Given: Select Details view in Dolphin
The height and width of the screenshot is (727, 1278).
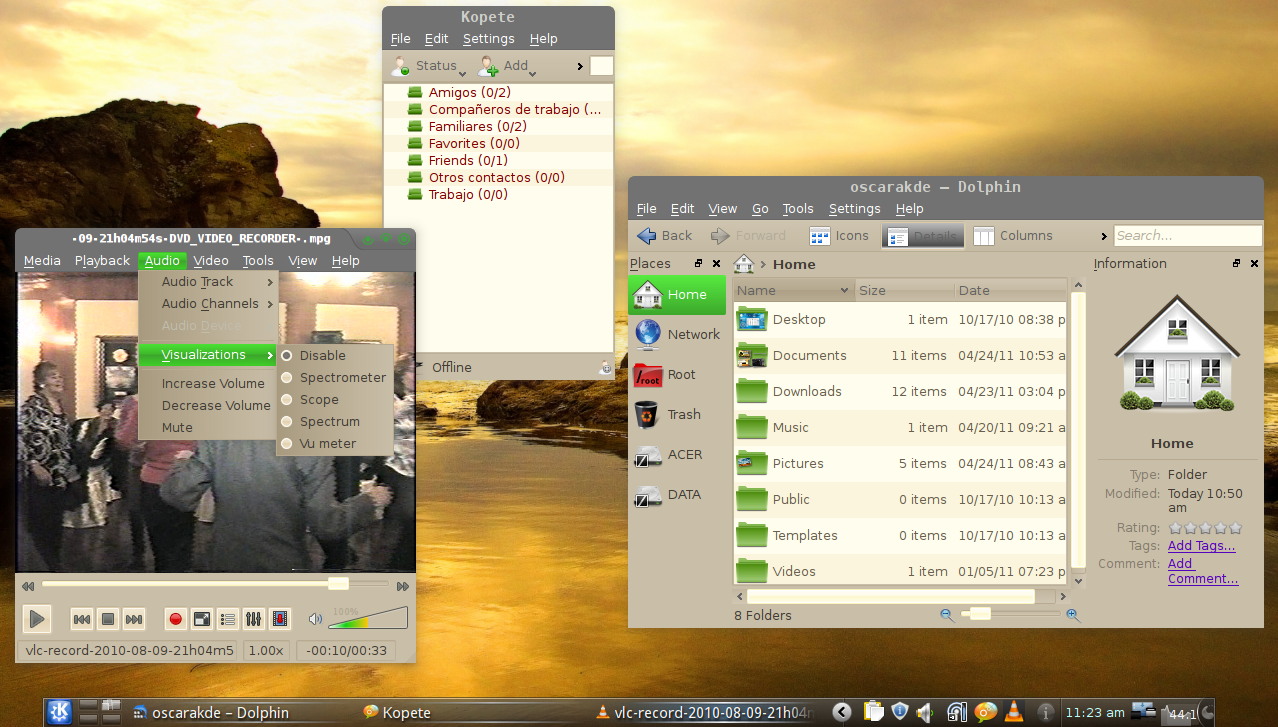Looking at the screenshot, I should click(x=923, y=236).
